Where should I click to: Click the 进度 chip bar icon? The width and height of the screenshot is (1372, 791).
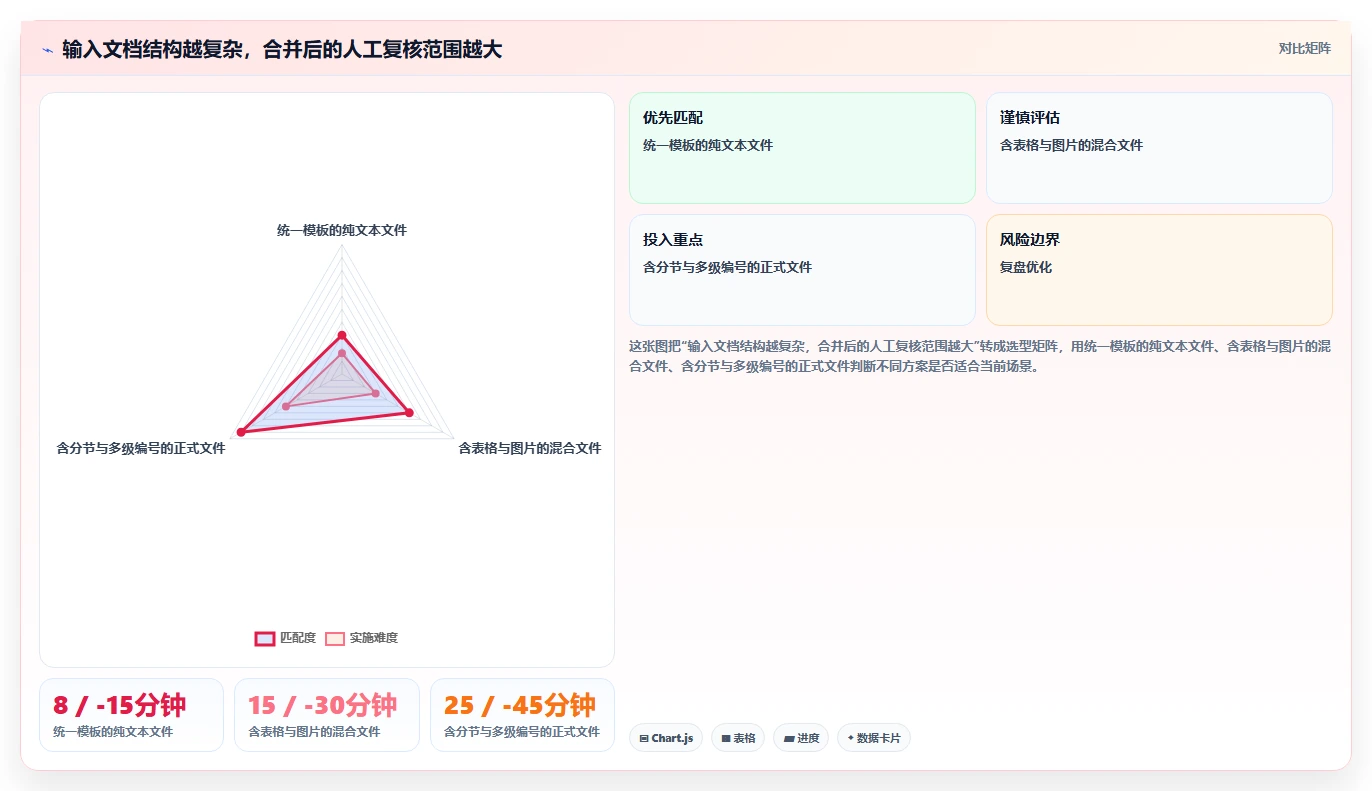tap(789, 739)
